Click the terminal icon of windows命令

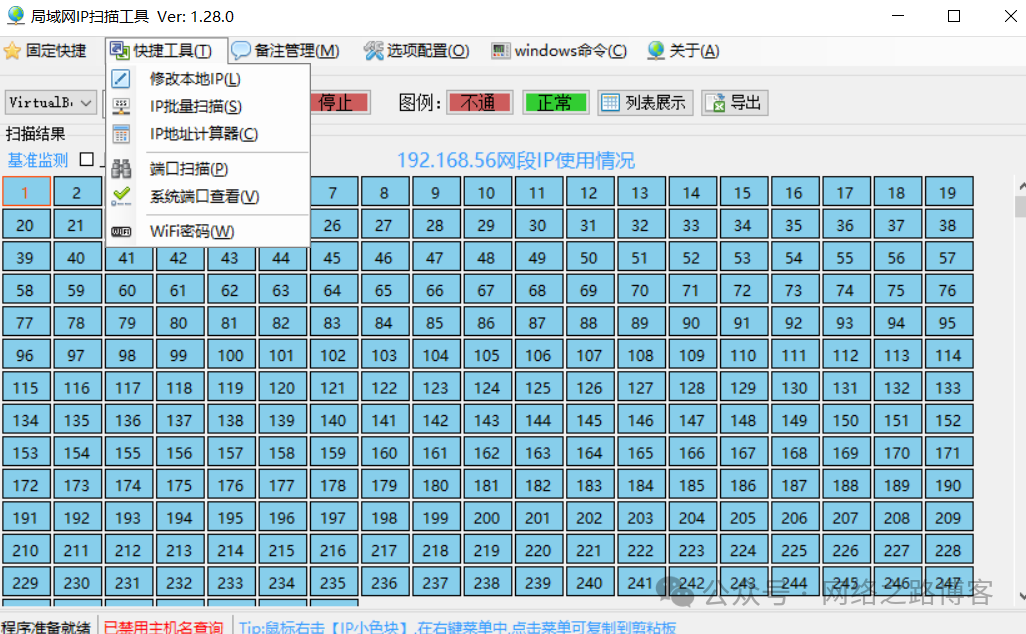tap(501, 51)
